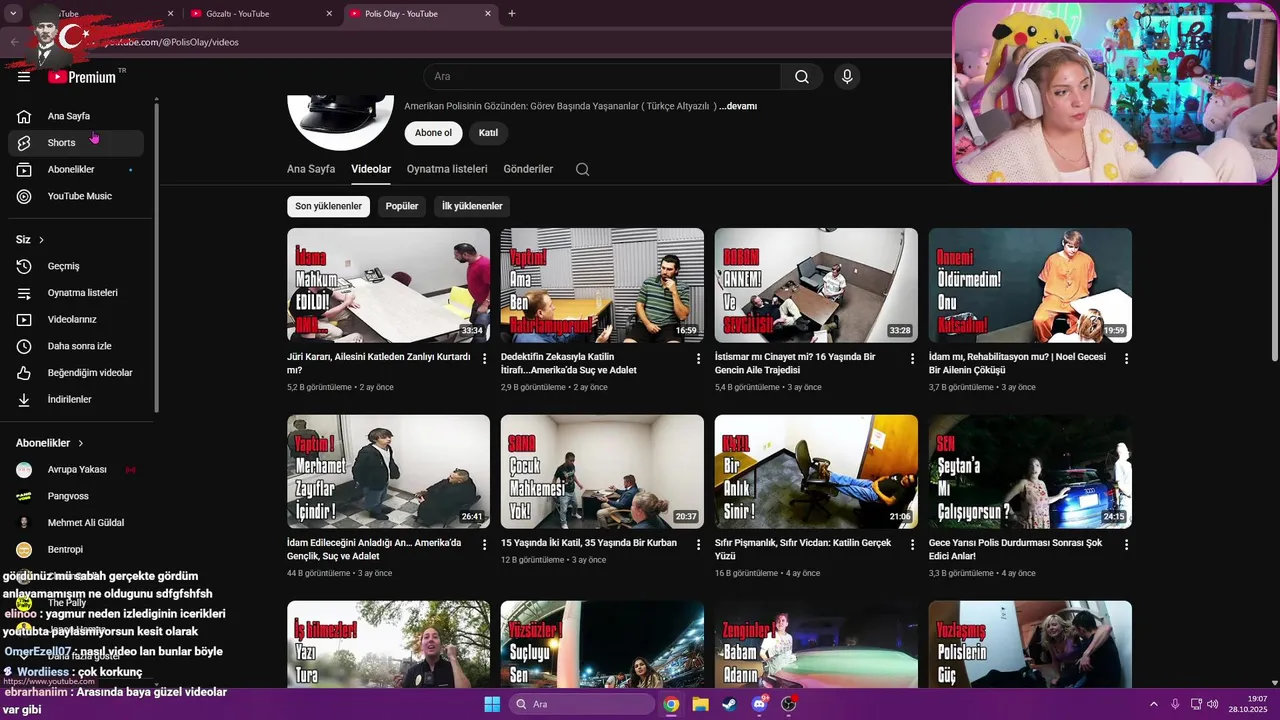Open İndirilenler in the sidebar

(76, 399)
